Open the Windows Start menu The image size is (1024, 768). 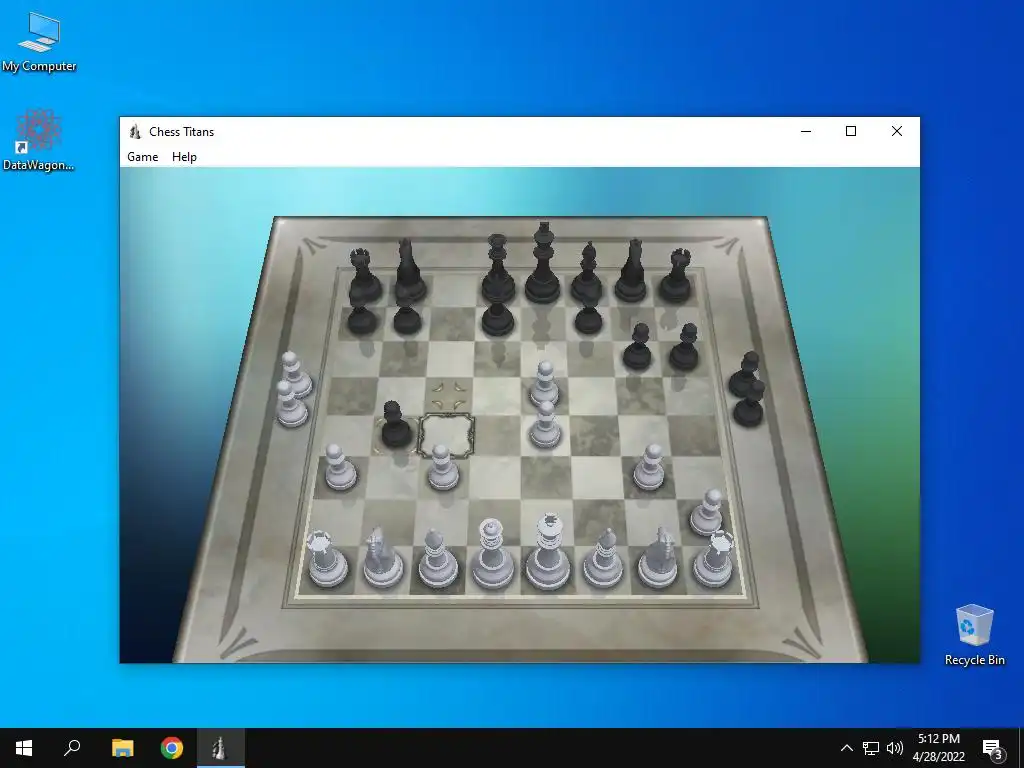[24, 748]
